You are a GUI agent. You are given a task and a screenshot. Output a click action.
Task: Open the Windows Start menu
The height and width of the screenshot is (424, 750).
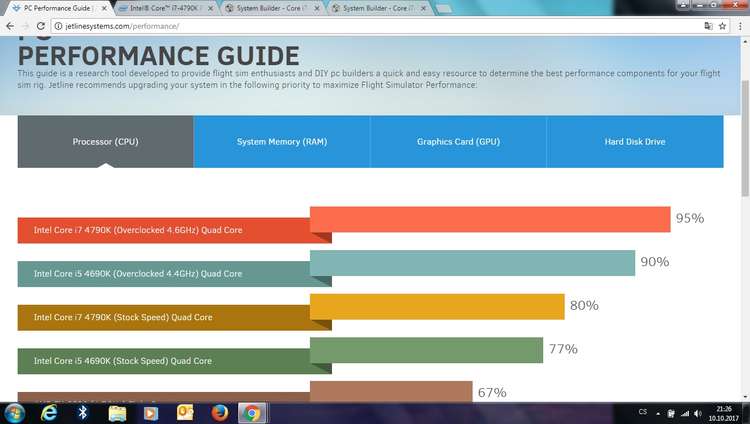[x=14, y=413]
